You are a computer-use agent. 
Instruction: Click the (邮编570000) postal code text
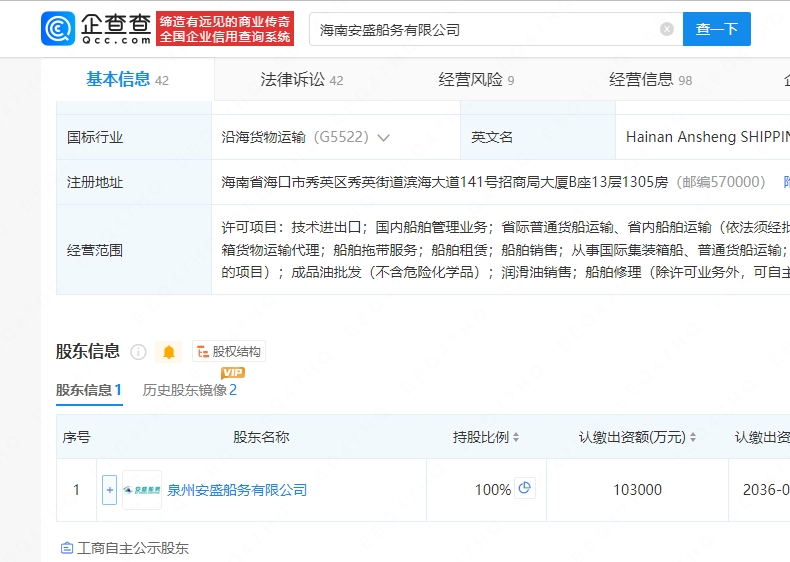[720, 182]
